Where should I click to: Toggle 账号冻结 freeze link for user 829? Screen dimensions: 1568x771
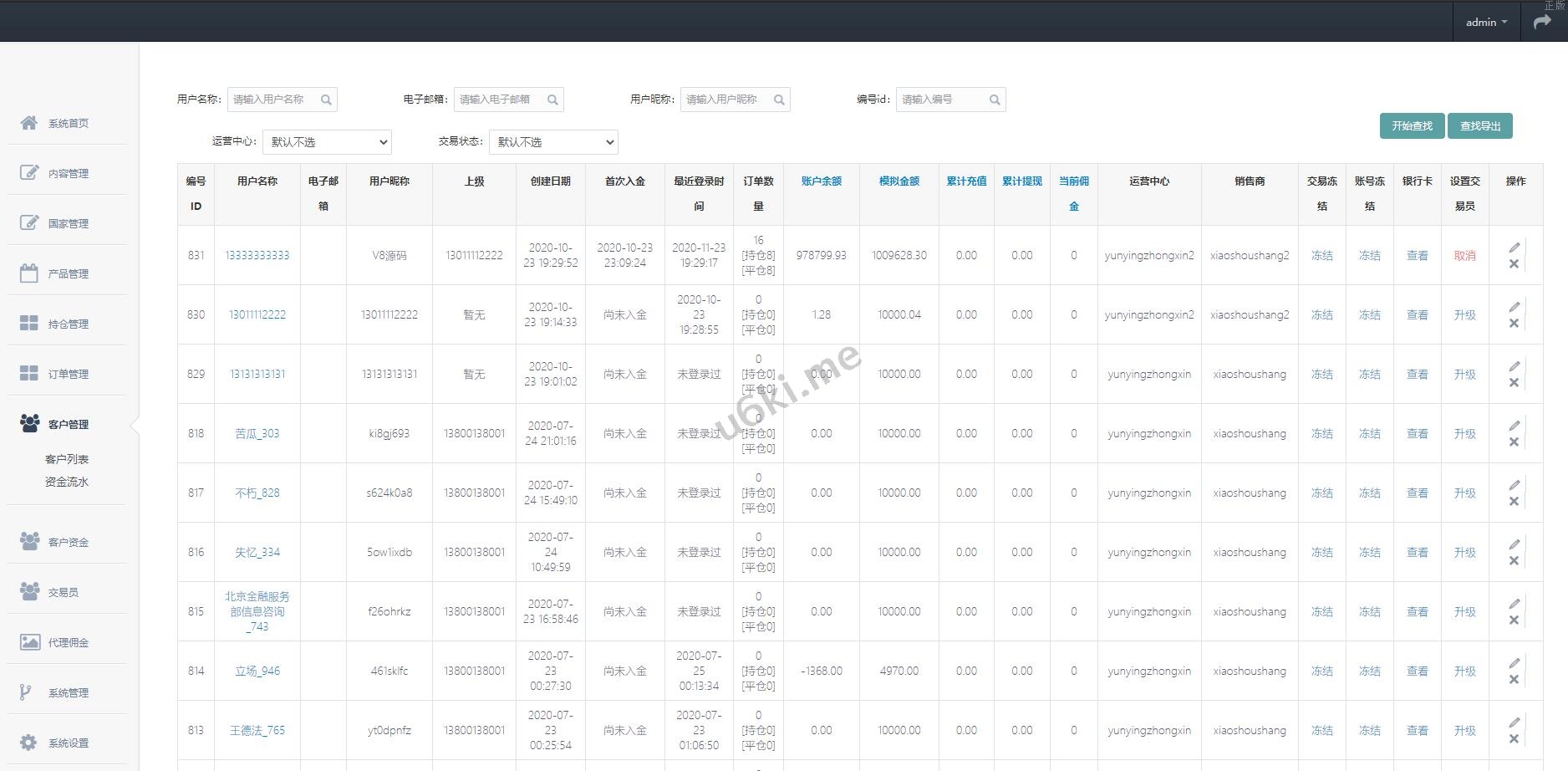click(x=1369, y=375)
